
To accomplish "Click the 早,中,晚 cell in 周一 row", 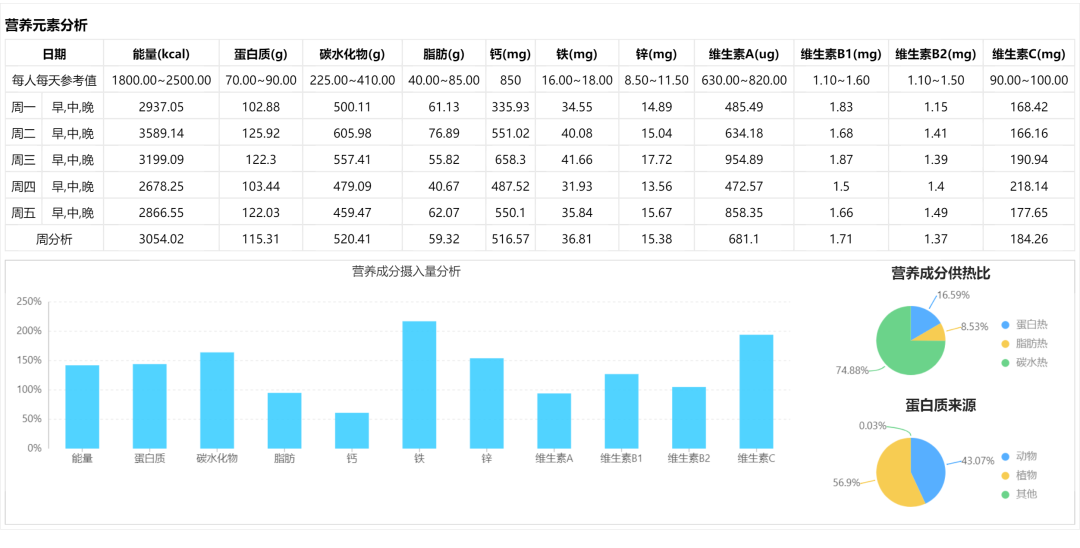I will click(73, 107).
